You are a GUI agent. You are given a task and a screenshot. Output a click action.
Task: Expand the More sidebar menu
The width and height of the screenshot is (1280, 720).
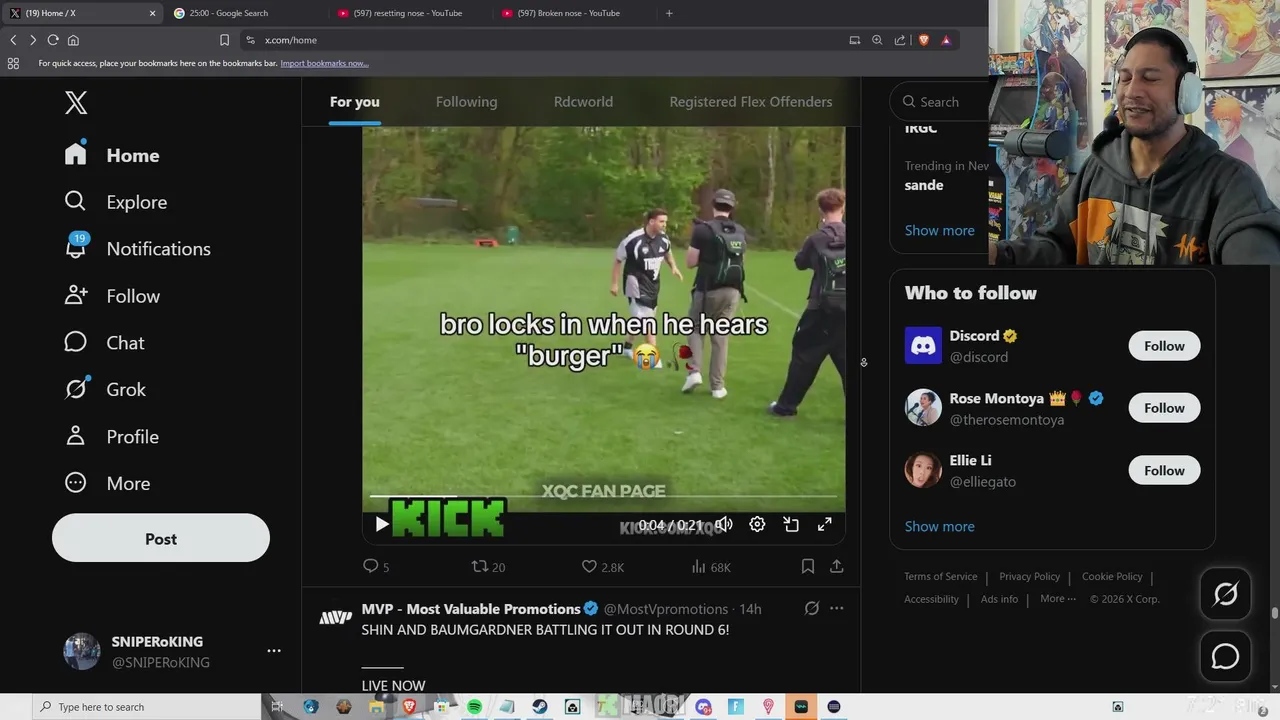pyautogui.click(x=107, y=483)
